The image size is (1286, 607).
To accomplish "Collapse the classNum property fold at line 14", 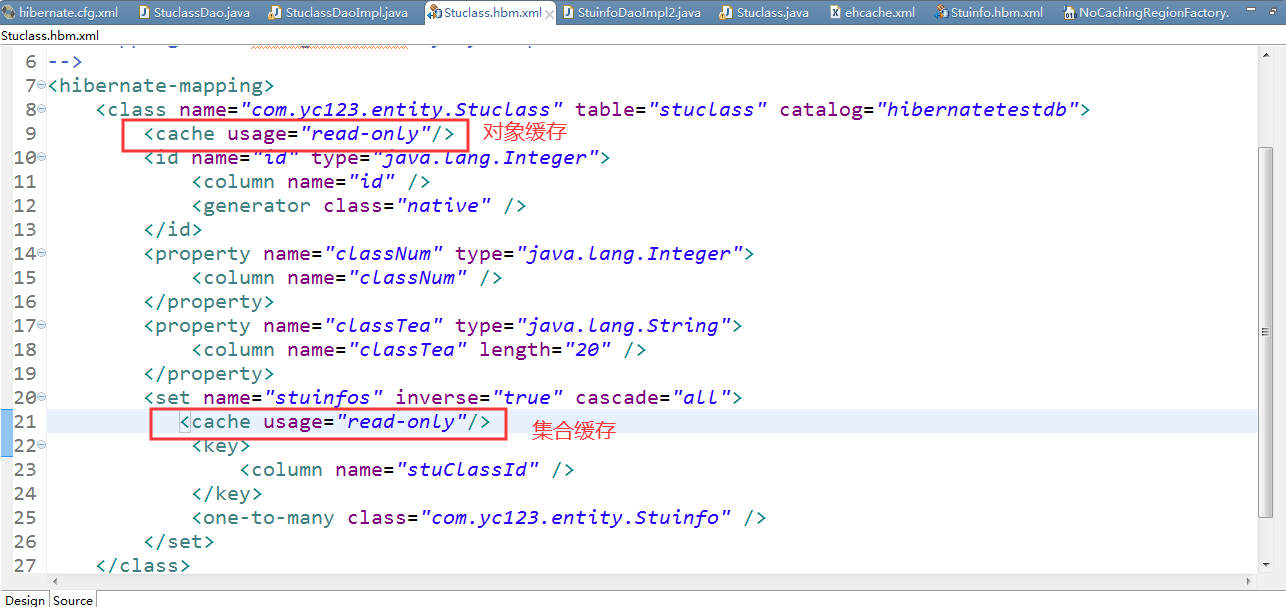I will click(x=41, y=253).
